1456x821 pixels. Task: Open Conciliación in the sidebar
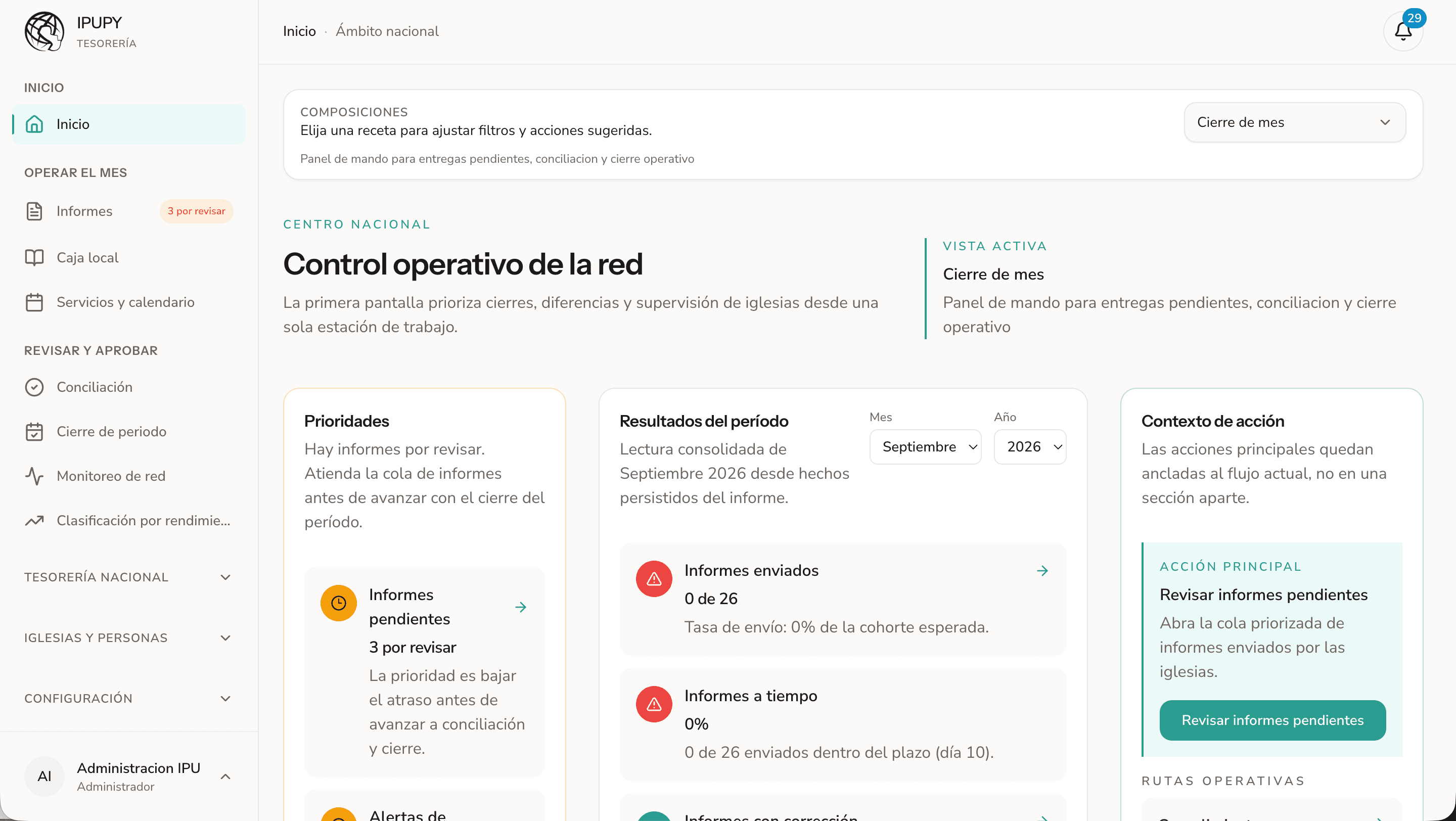(x=129, y=387)
